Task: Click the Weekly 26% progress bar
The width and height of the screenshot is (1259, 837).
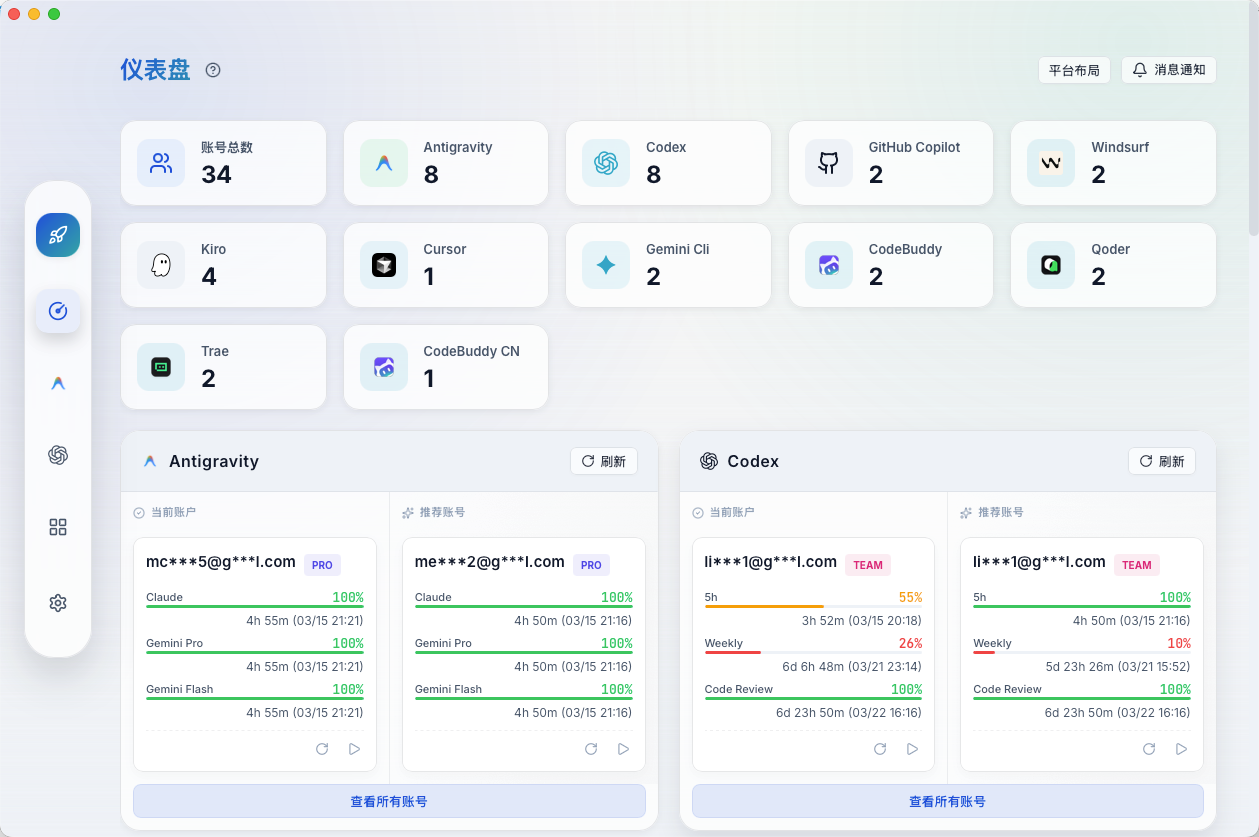Action: [812, 655]
